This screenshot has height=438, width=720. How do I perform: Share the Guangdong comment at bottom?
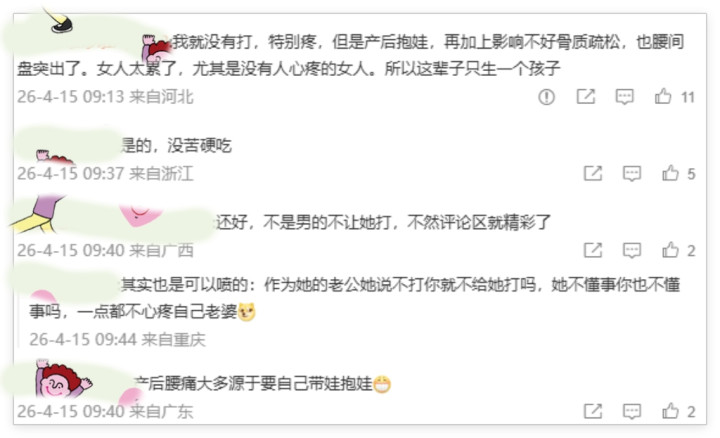point(593,411)
